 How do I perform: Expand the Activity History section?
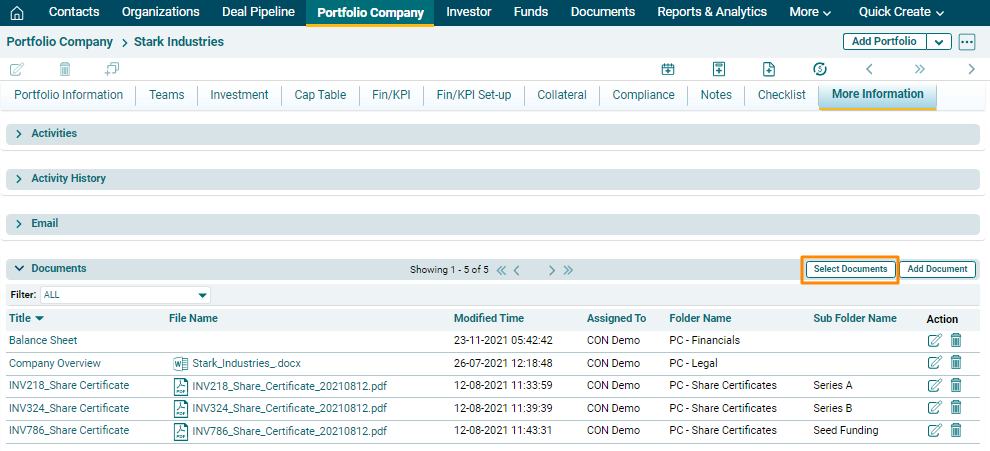click(19, 179)
